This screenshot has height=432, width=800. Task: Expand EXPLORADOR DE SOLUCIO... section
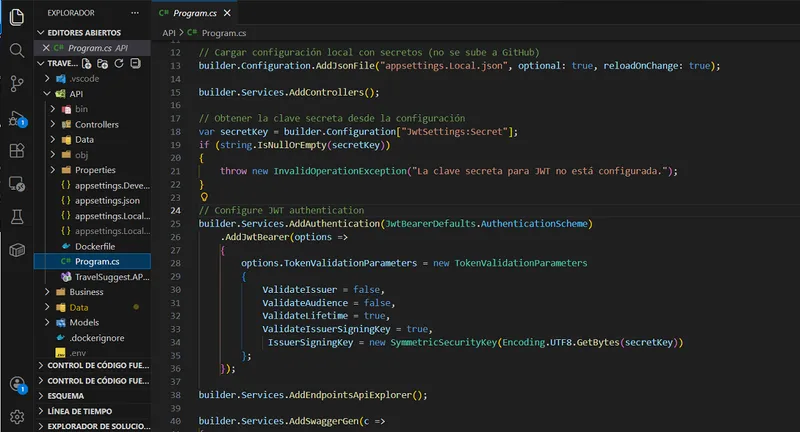(94, 426)
